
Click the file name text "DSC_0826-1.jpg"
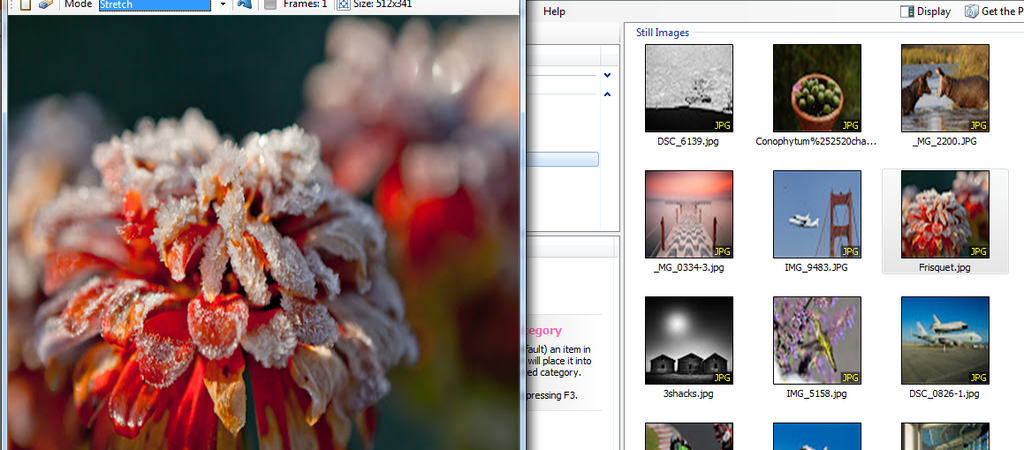(x=944, y=394)
